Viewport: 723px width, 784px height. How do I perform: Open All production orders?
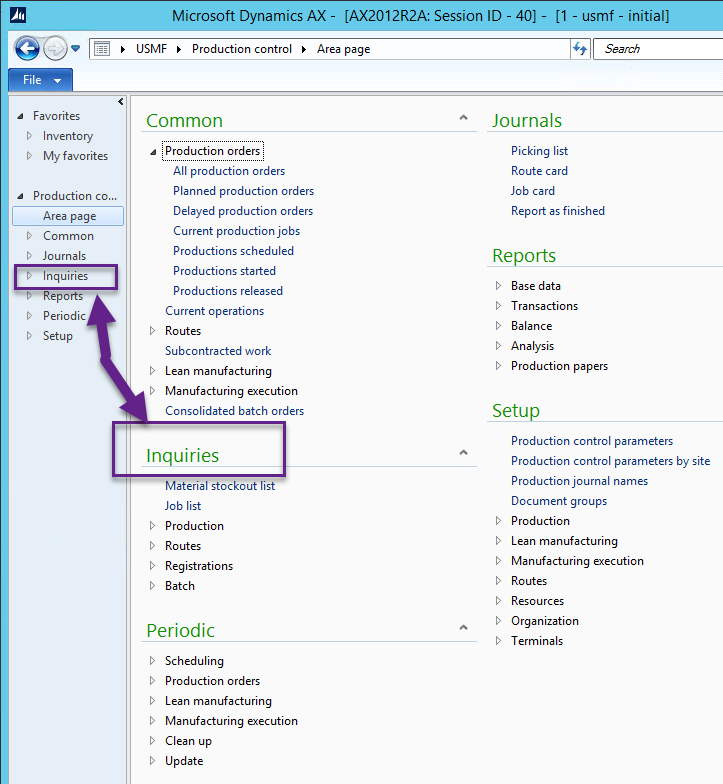pos(229,171)
